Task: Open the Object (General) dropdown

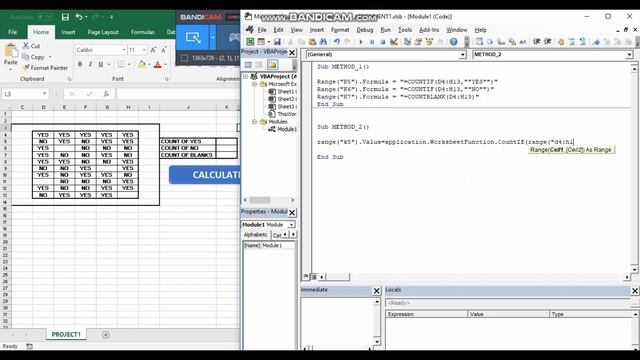Action: click(462, 54)
